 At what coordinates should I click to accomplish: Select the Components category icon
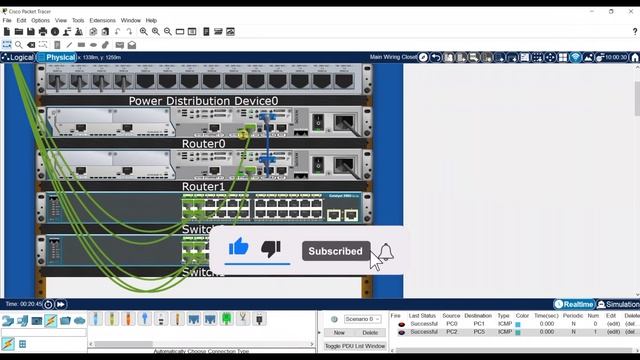click(x=37, y=320)
